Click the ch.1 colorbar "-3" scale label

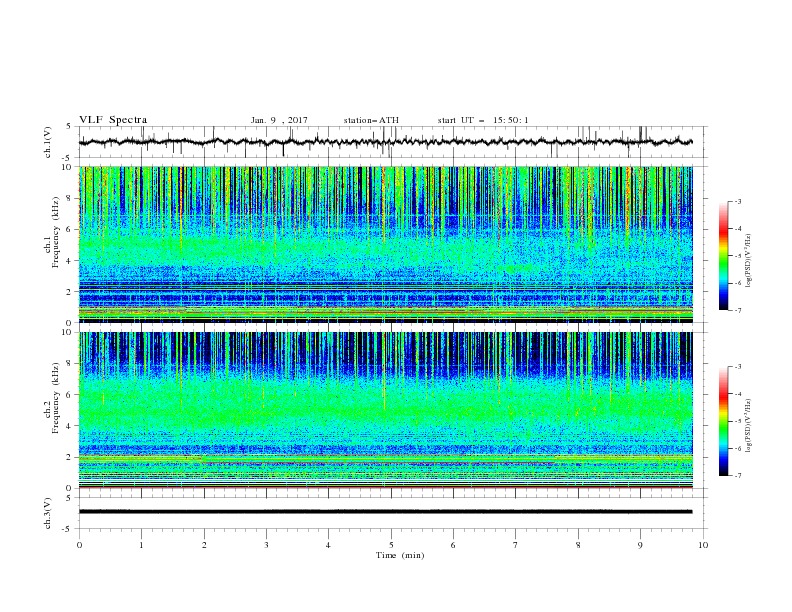[x=737, y=201]
